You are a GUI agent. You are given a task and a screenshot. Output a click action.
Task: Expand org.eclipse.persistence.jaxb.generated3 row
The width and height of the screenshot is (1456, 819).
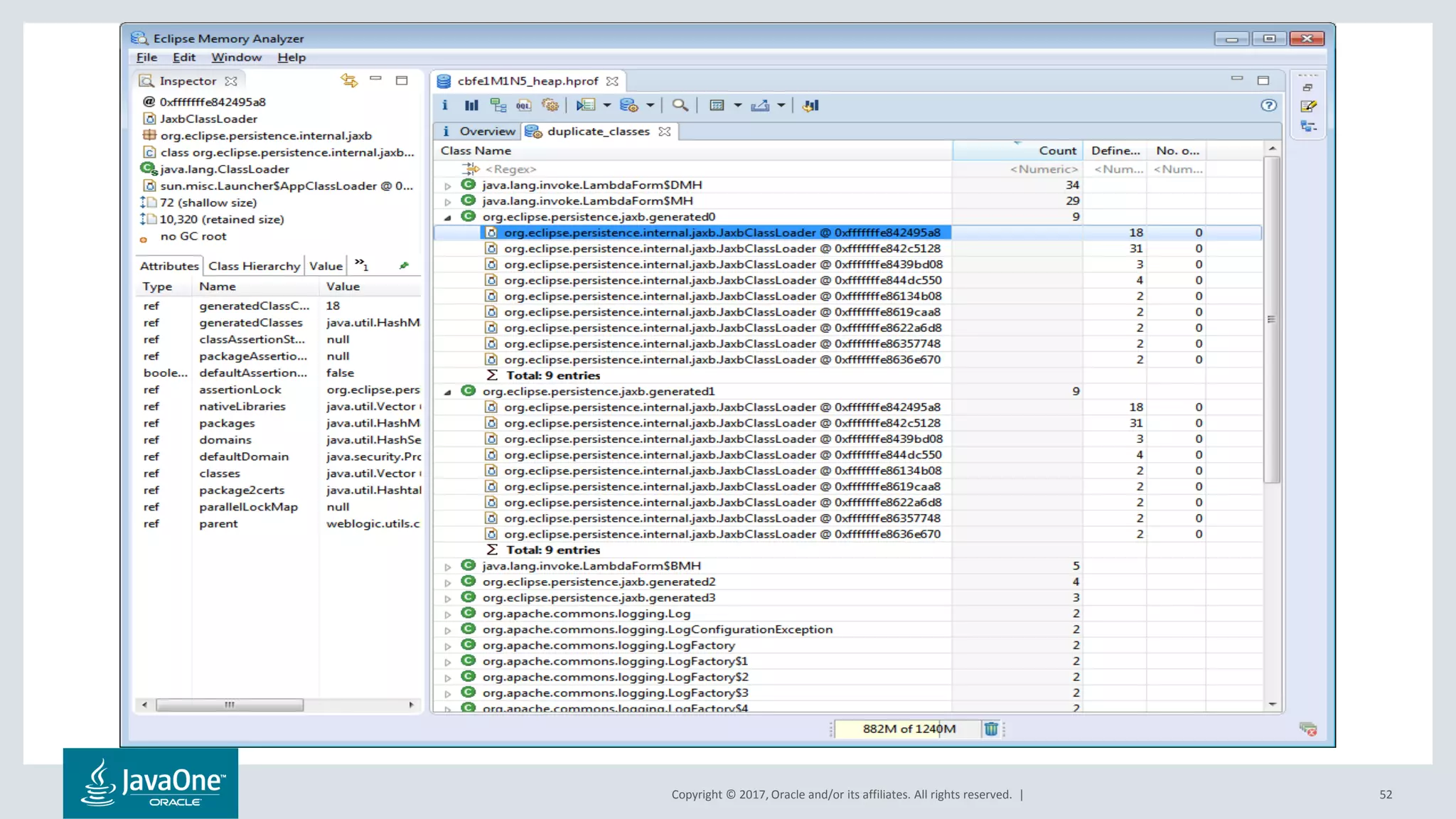(x=448, y=599)
